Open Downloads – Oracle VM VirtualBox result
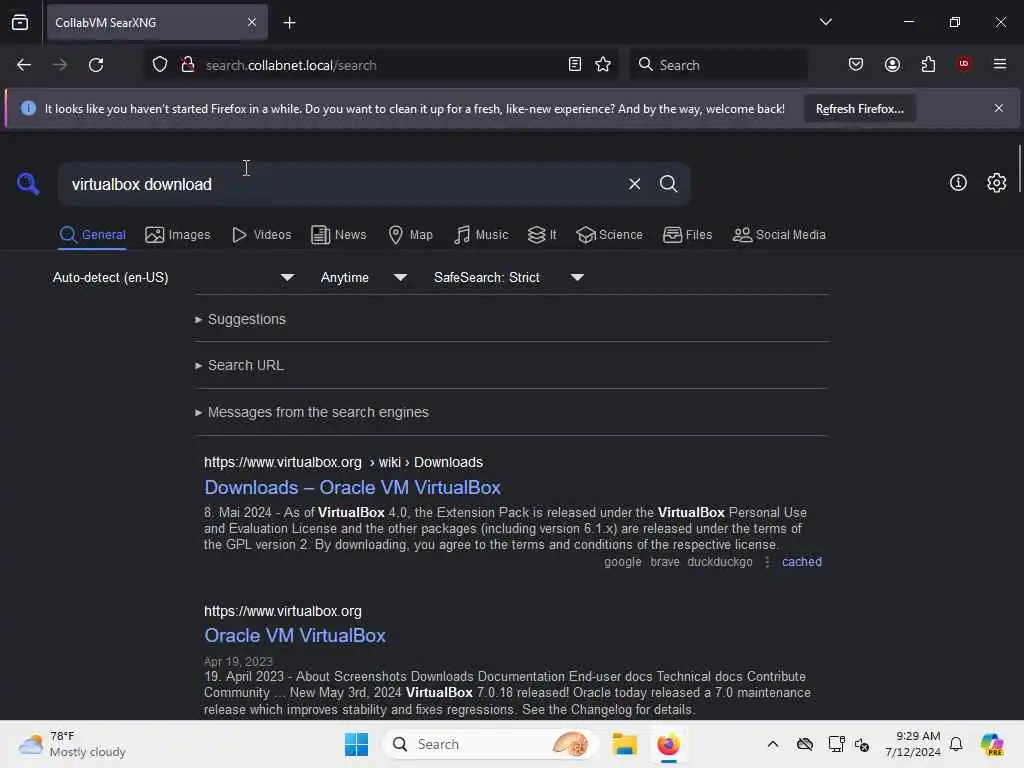 [352, 488]
